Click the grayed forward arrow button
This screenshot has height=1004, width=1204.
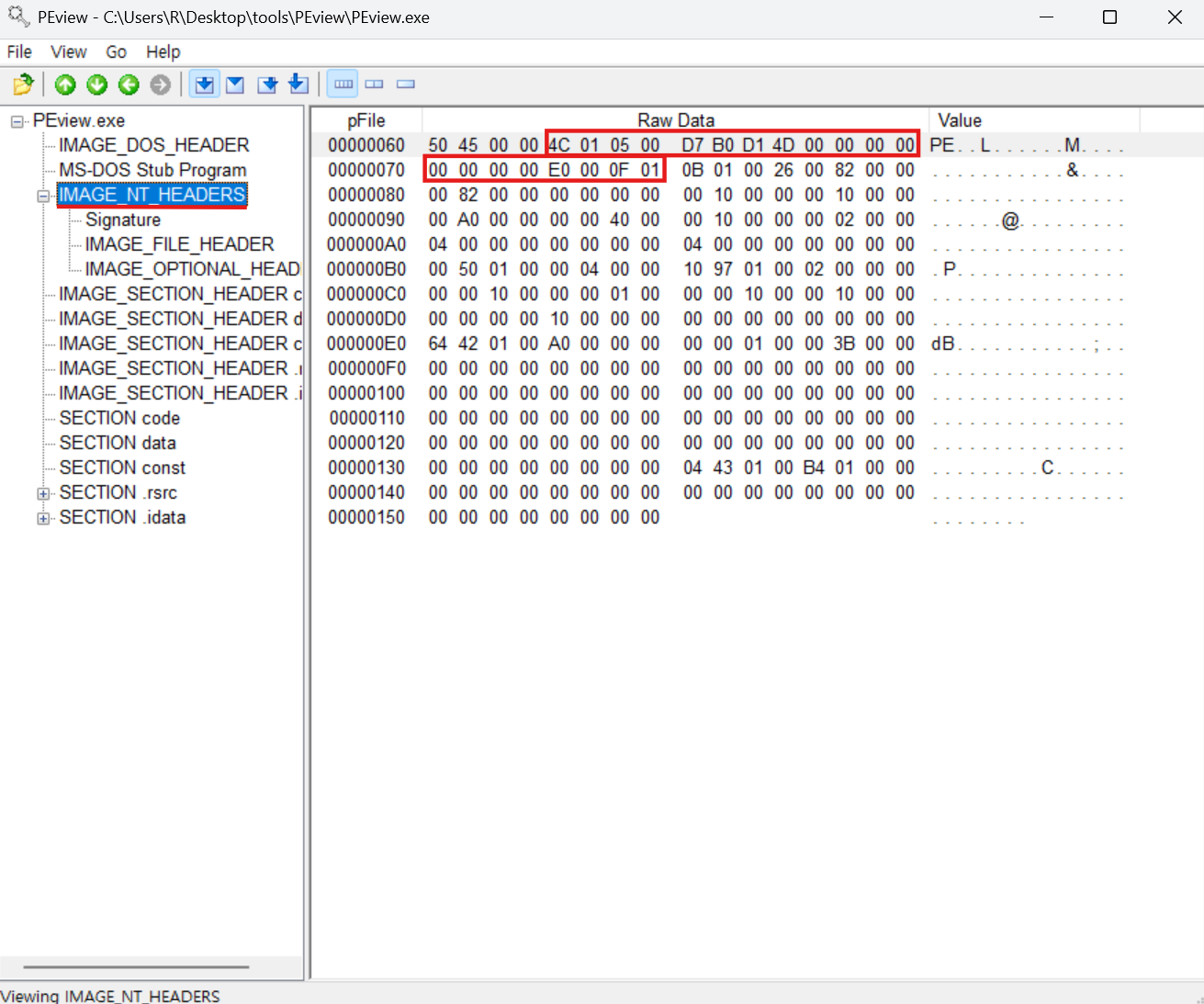(x=161, y=85)
